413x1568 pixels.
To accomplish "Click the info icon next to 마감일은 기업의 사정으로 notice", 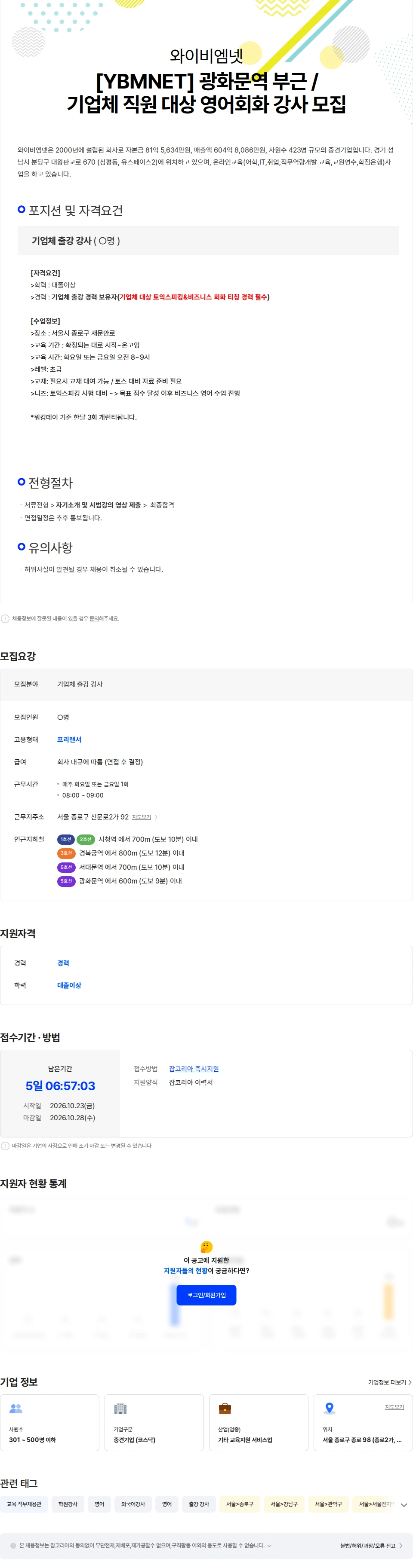I will click(6, 1146).
